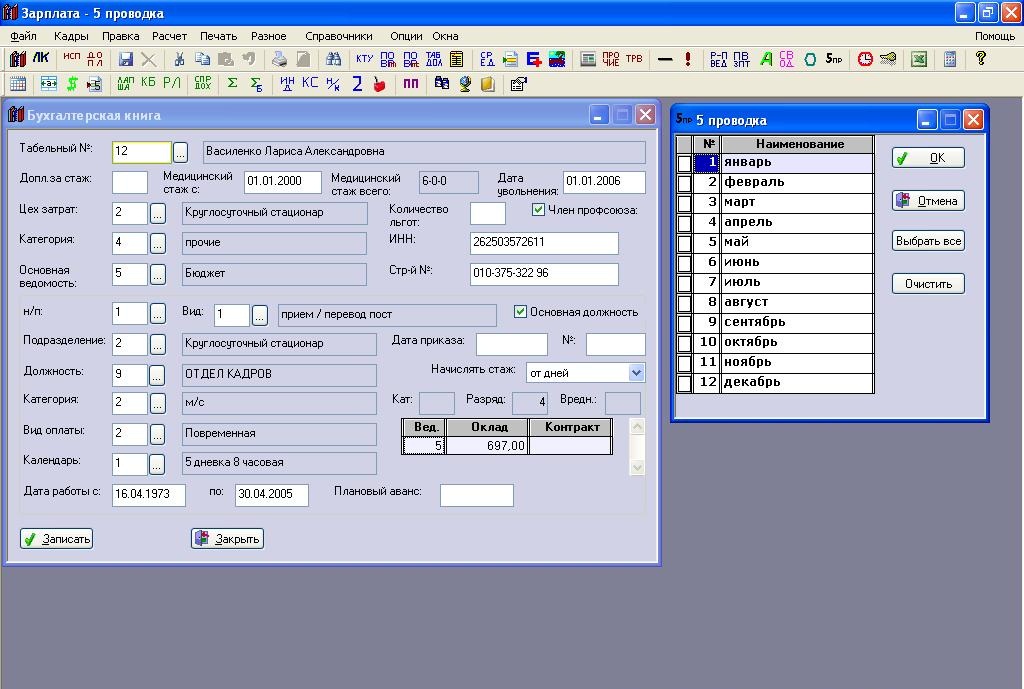Image resolution: width=1024 pixels, height=689 pixels.
Task: Click the Excel export toolbar icon
Action: (x=919, y=59)
